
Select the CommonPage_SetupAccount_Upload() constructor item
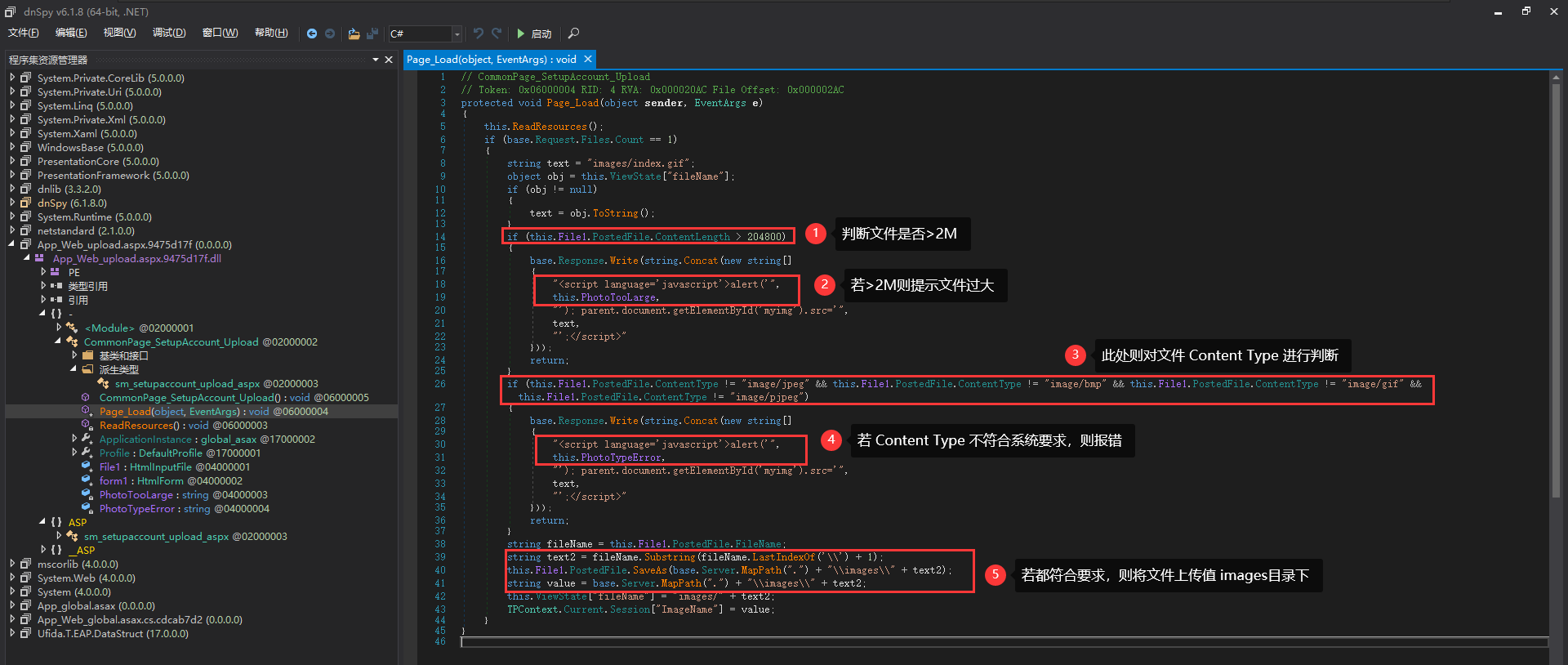coord(234,397)
